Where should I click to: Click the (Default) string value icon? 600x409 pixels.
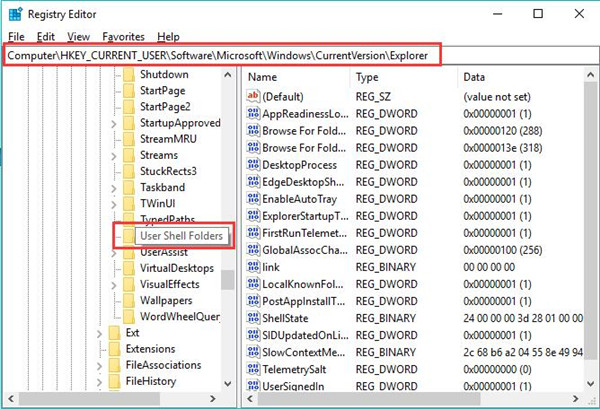click(x=253, y=96)
